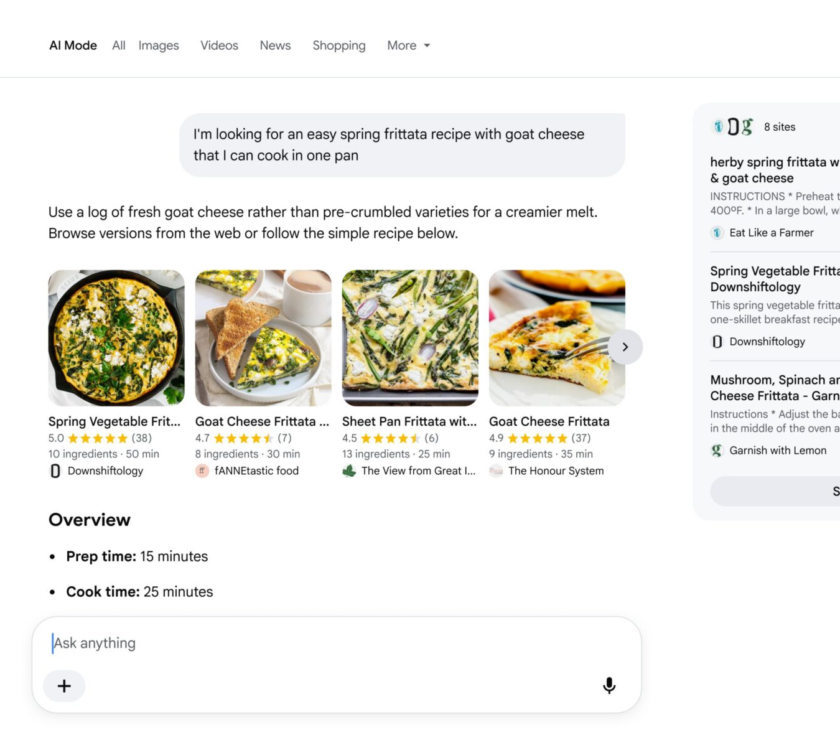840x740 pixels.
Task: Expand the More dropdown menu
Action: pyautogui.click(x=409, y=46)
